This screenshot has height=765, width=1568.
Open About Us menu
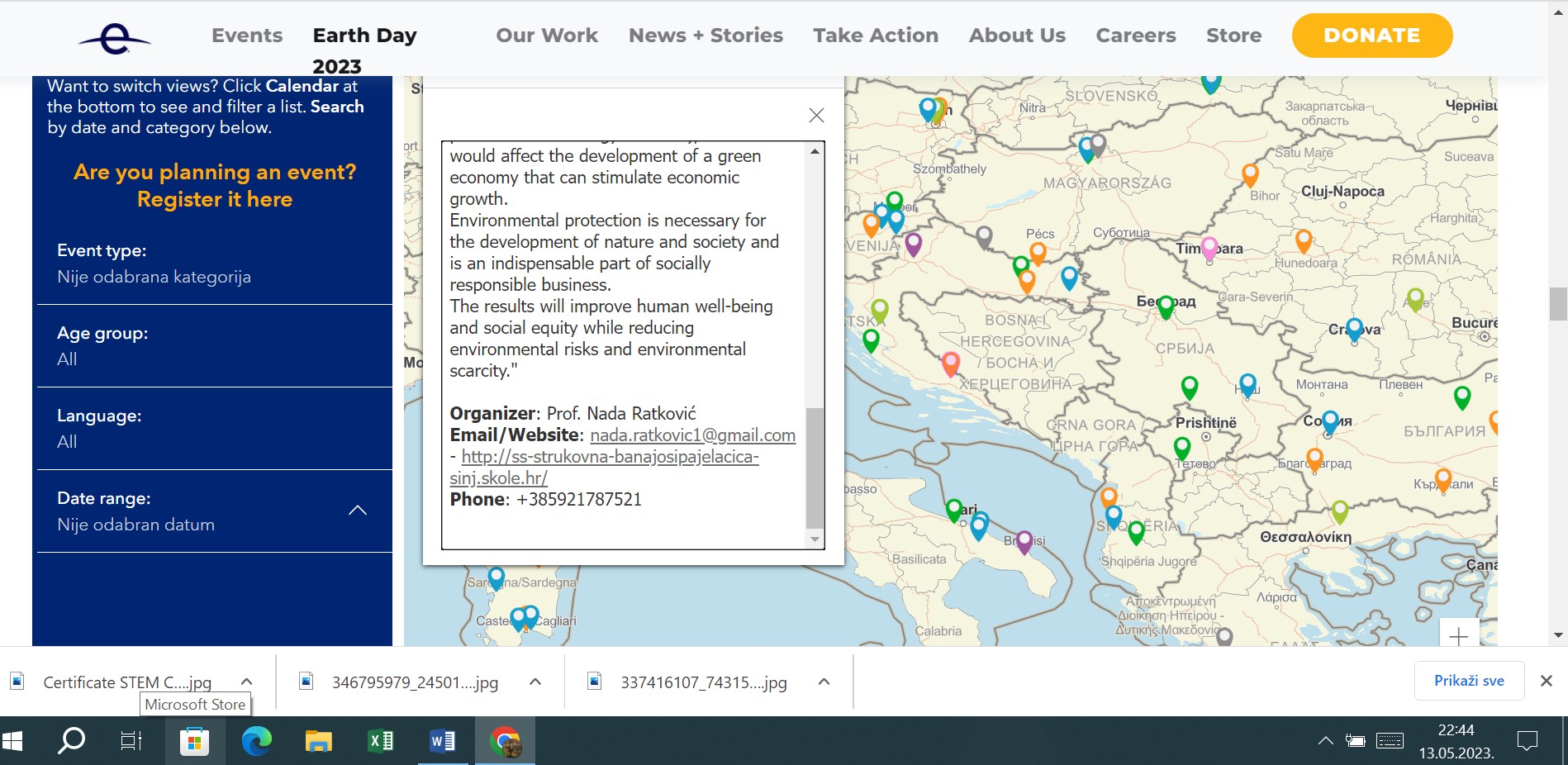1017,36
